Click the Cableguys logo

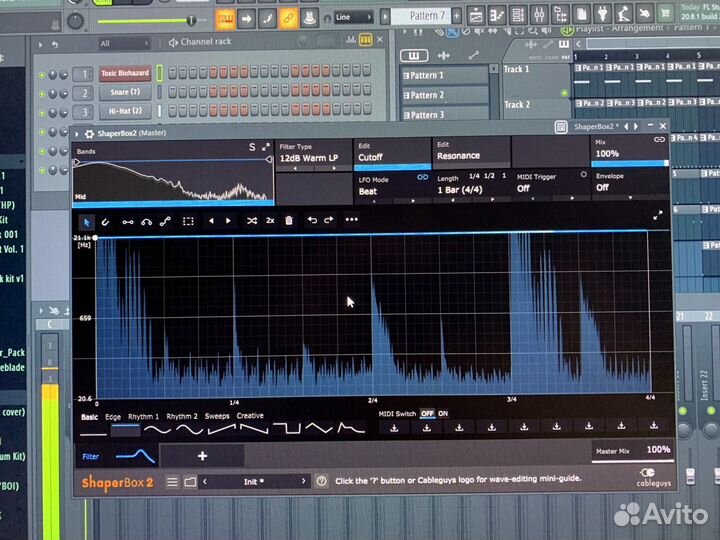point(652,477)
